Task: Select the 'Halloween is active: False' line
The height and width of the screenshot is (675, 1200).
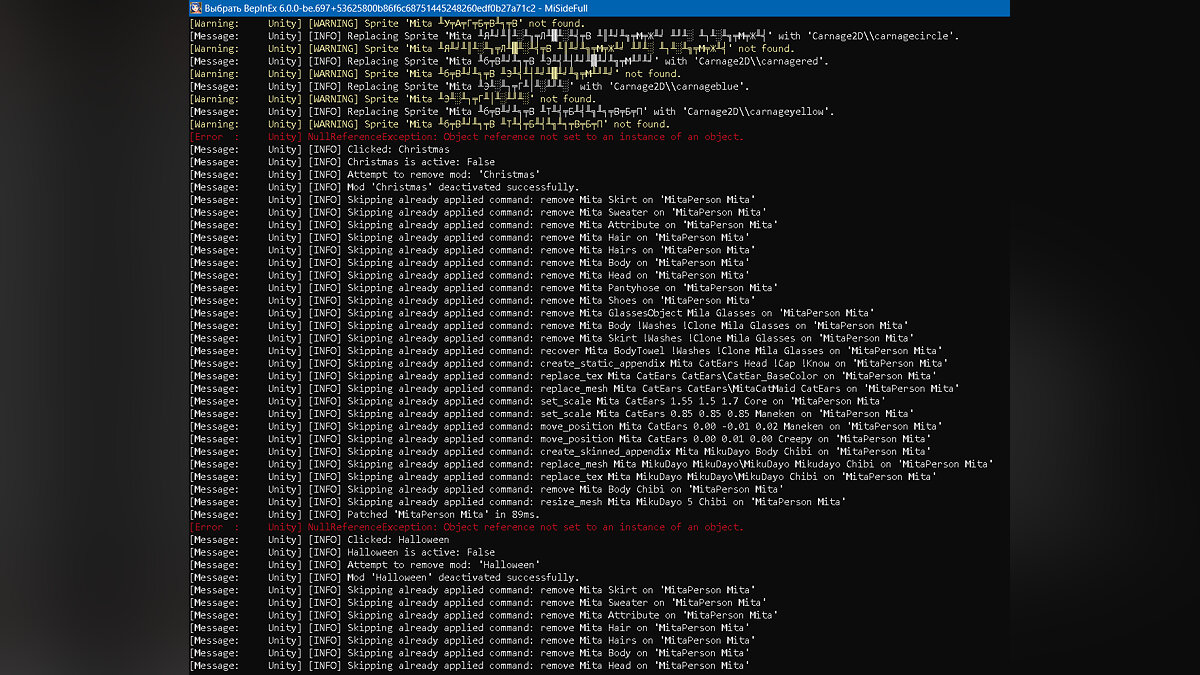Action: (420, 553)
